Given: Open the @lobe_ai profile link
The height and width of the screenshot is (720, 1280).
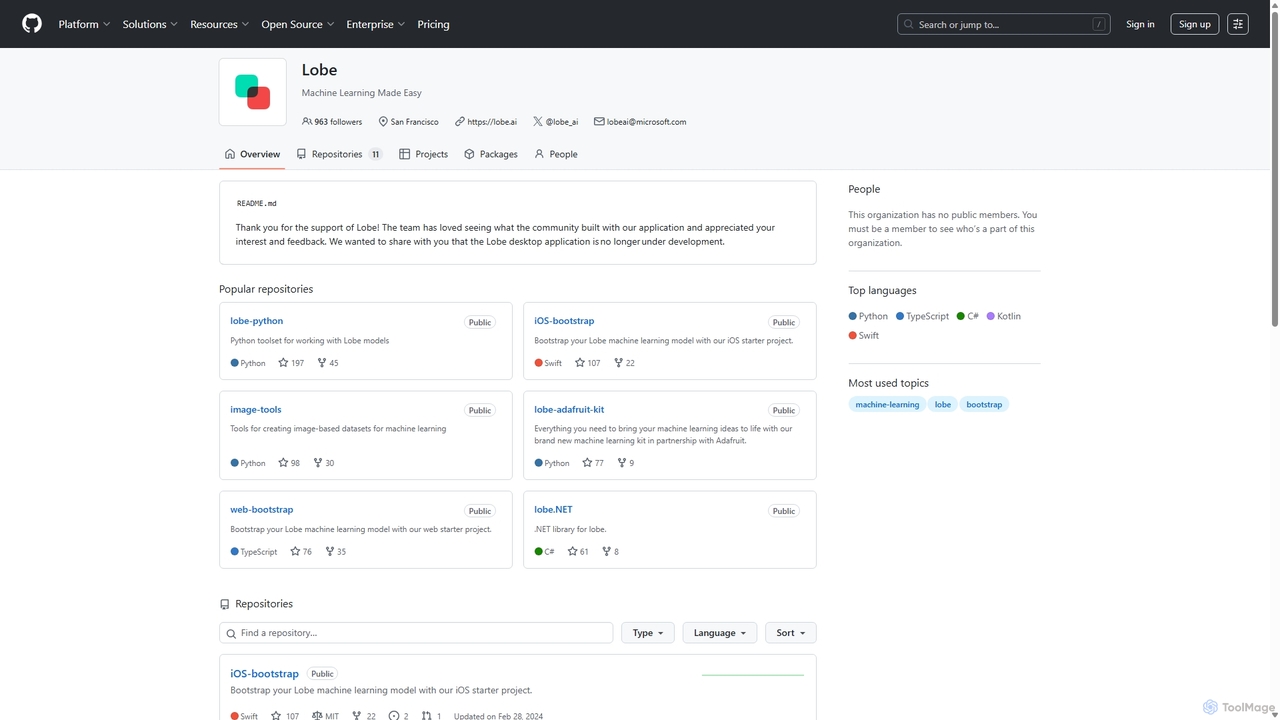Looking at the screenshot, I should point(562,122).
